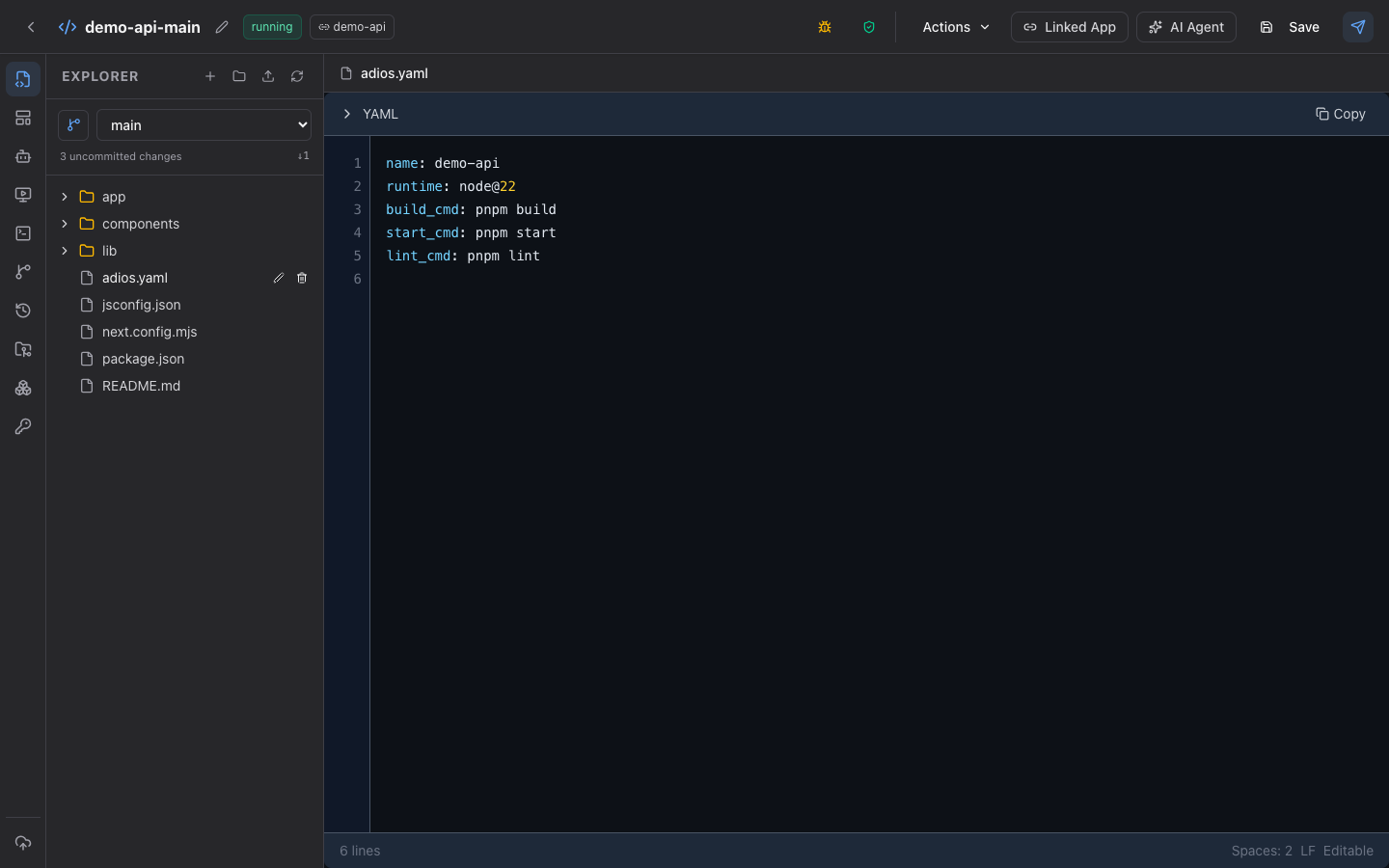Viewport: 1389px width, 868px height.
Task: Rename adios.yaml with pencil icon
Action: (279, 278)
